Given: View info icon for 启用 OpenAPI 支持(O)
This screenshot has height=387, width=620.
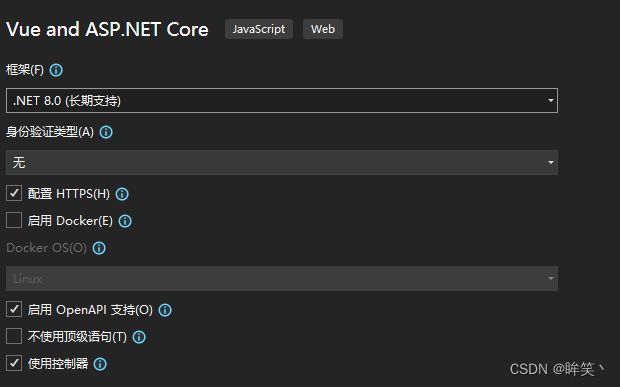Looking at the screenshot, I should tap(165, 310).
